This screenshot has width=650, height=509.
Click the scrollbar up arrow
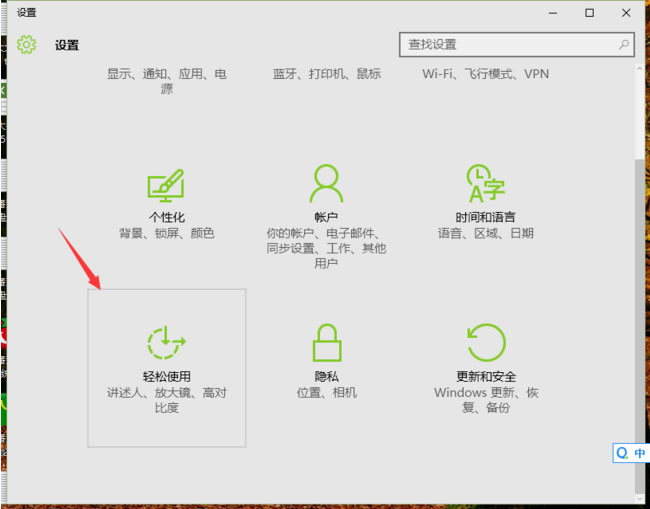tap(640, 69)
